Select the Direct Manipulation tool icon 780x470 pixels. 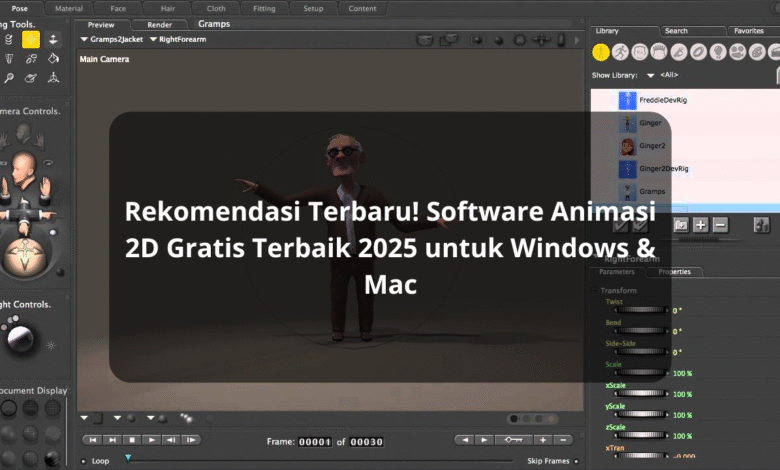click(53, 78)
